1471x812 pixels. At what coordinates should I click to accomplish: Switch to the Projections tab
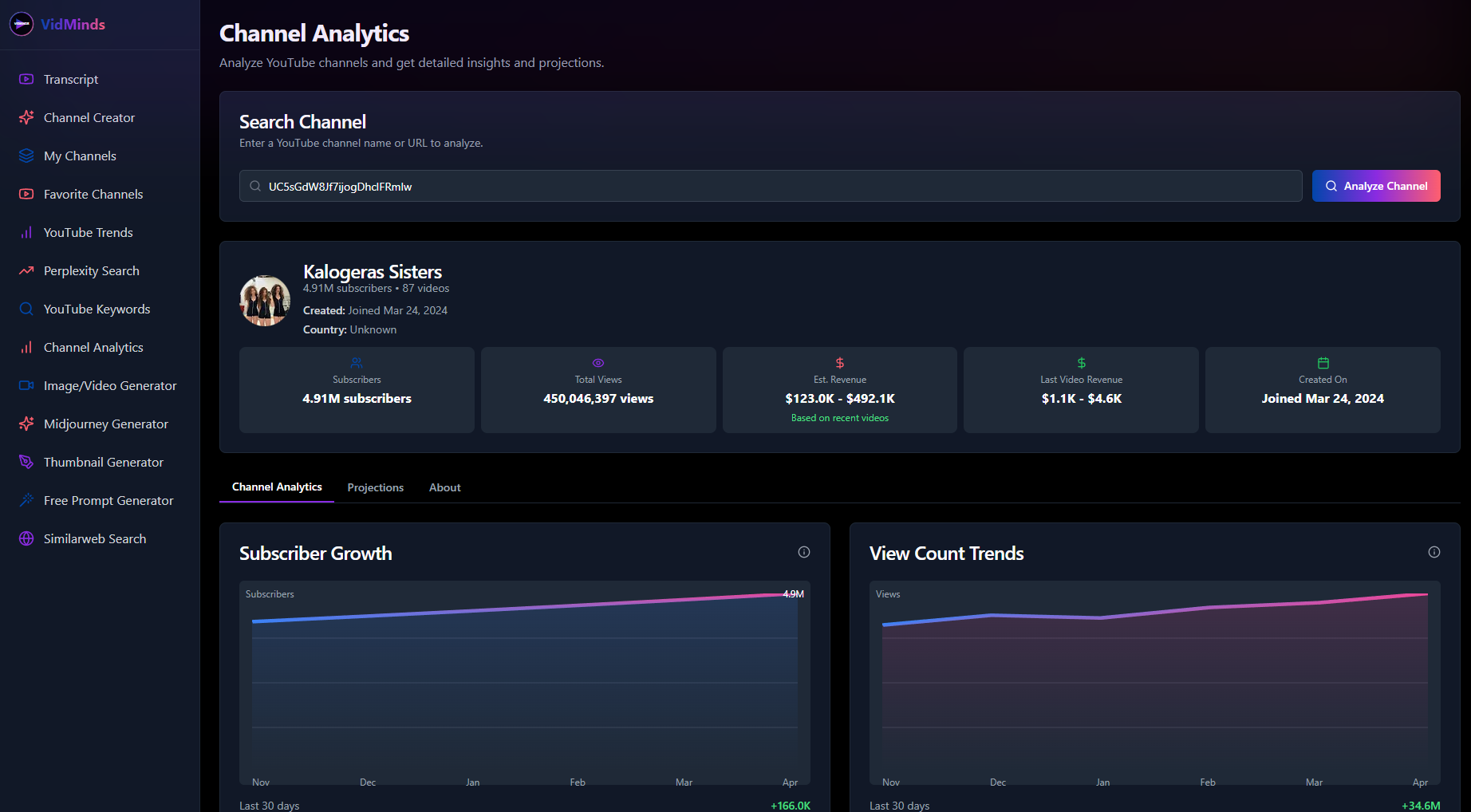[x=376, y=487]
